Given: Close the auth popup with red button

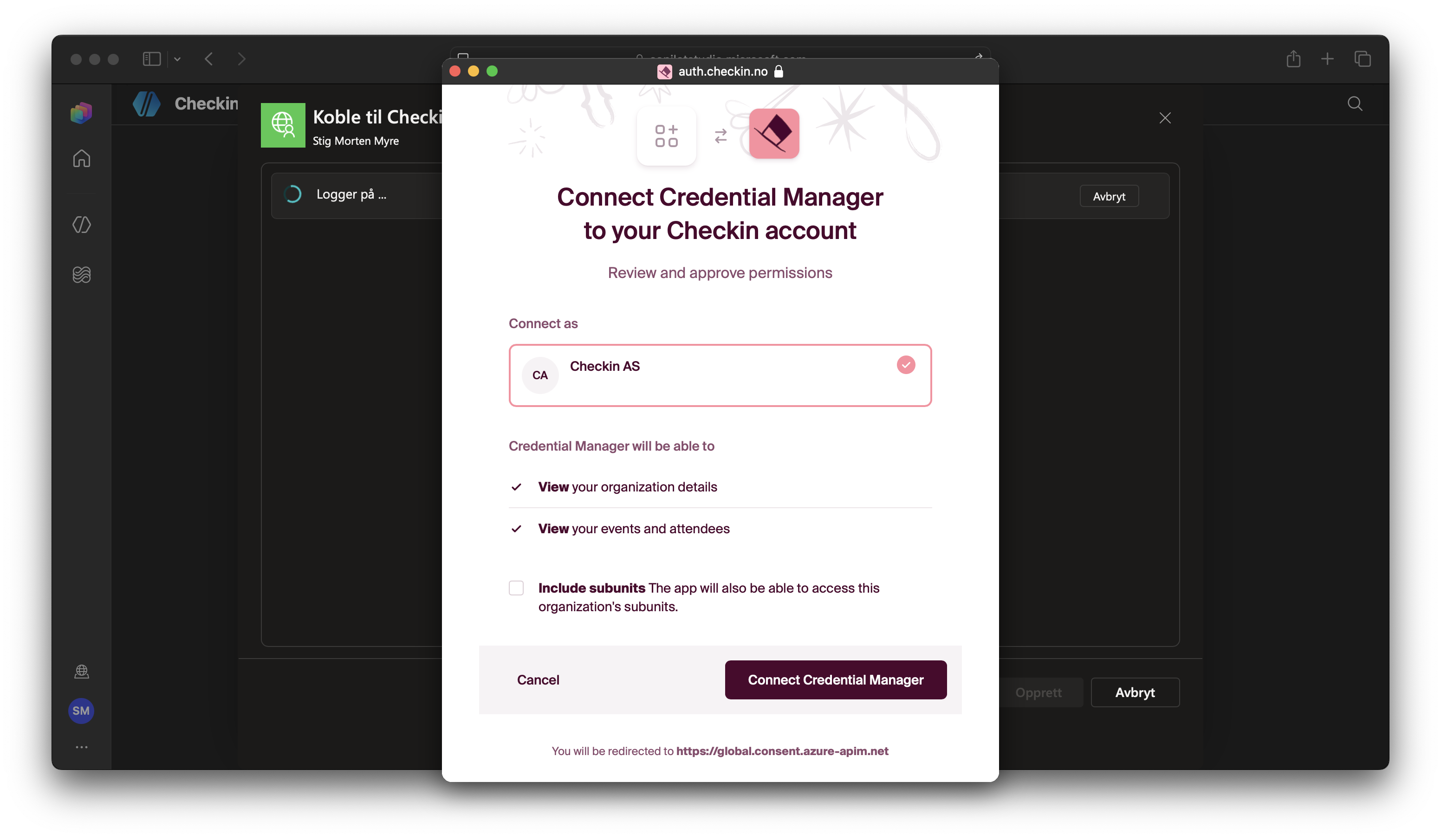Looking at the screenshot, I should point(455,71).
